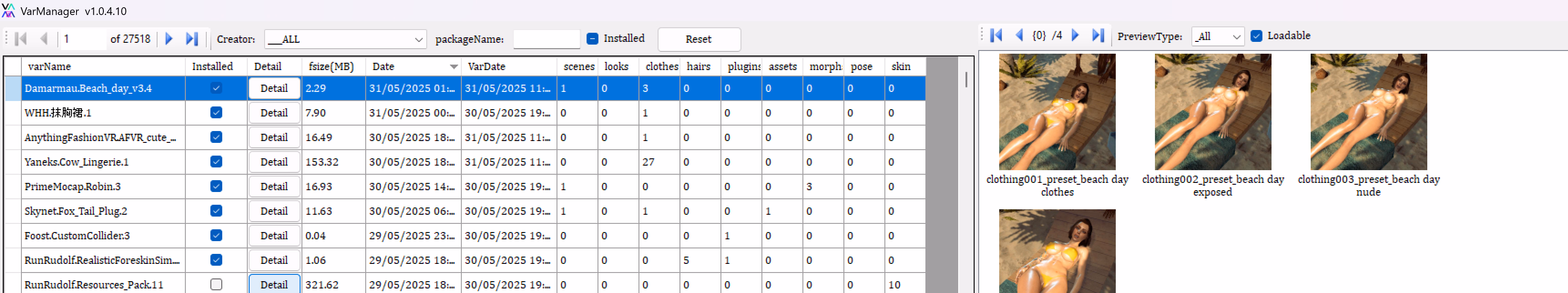Image resolution: width=1568 pixels, height=293 pixels.
Task: Open Detail for Yaneks.Cow_Lingerie.1
Action: pyautogui.click(x=274, y=162)
